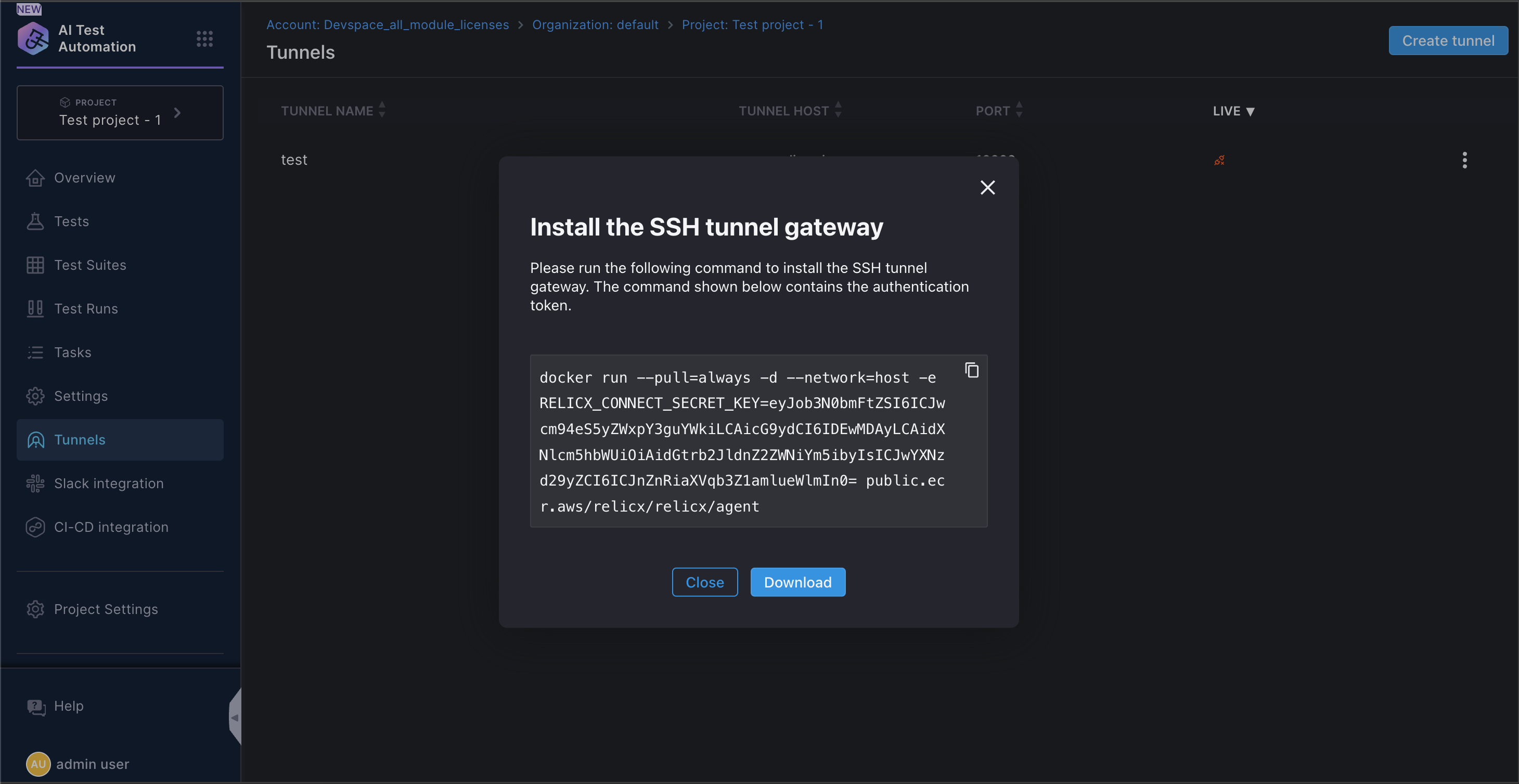Click the Overview home icon
1519x784 pixels.
pos(35,178)
